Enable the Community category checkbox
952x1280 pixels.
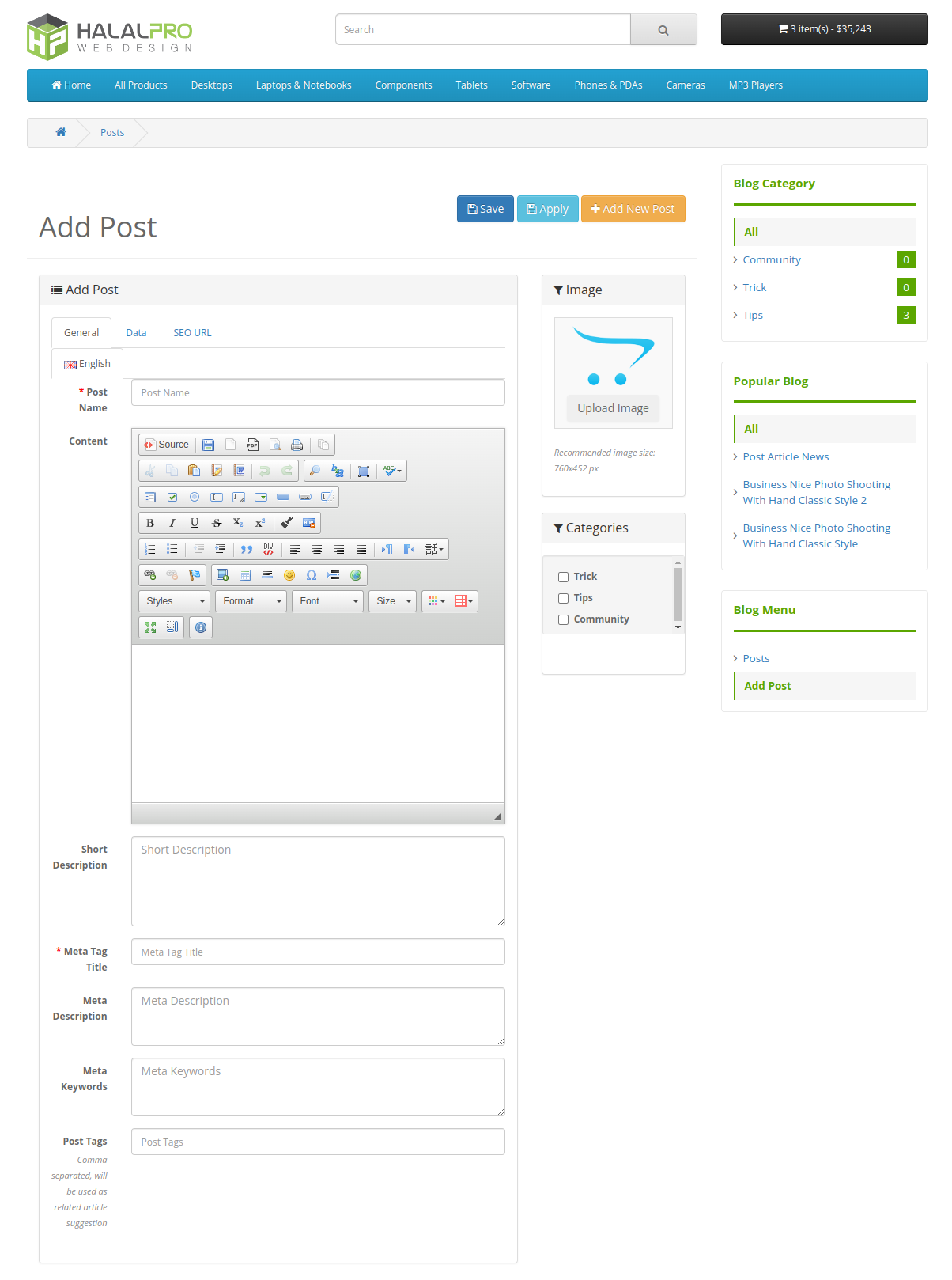pos(564,619)
